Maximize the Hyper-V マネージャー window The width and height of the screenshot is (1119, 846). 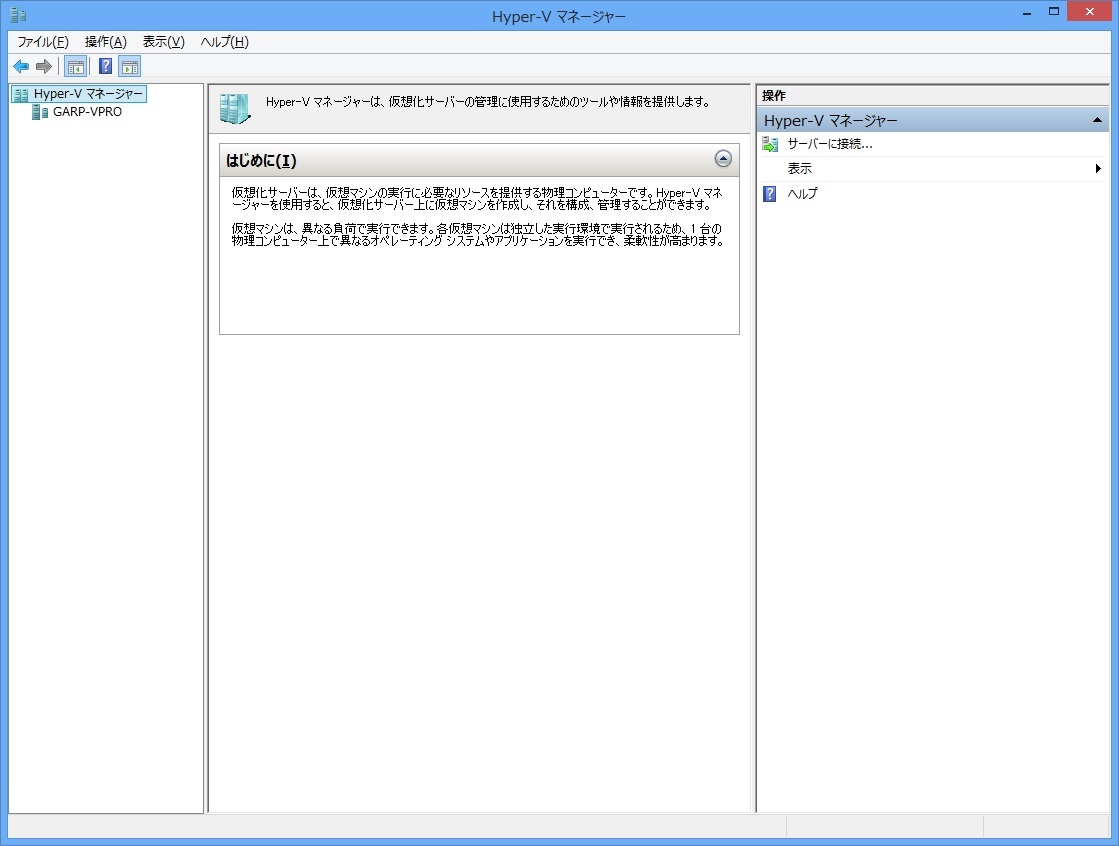click(x=1054, y=12)
